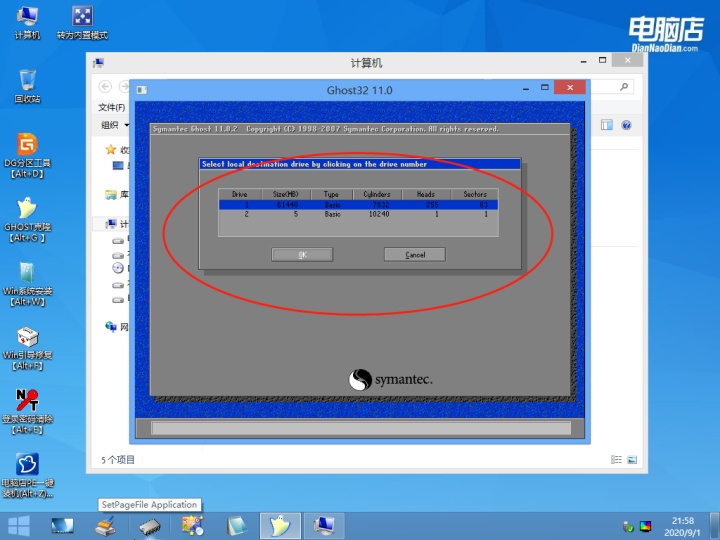Screen dimensions: 720x540
Task: Switch to 计算机 explorer taskbar button
Action: point(324,526)
